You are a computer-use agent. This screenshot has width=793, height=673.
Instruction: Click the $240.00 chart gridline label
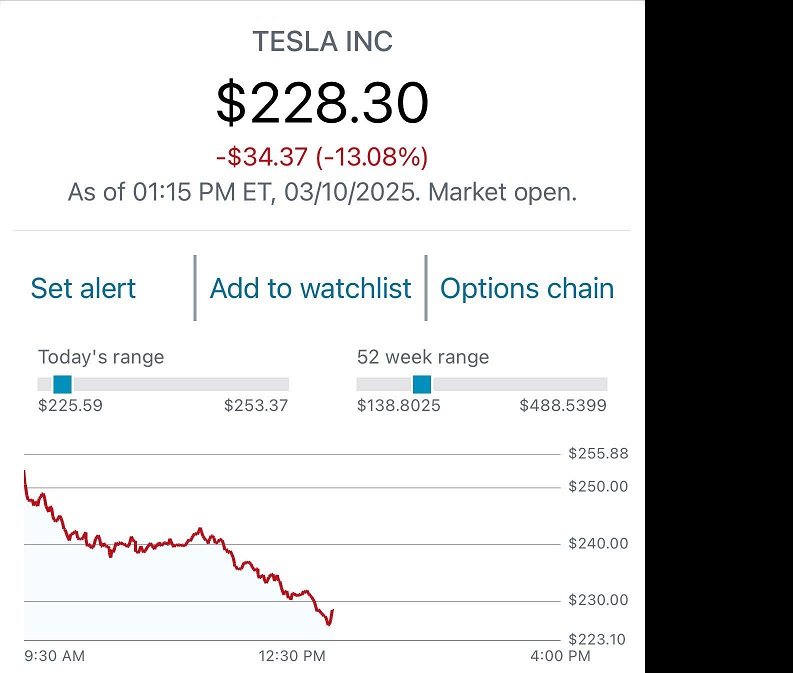(598, 544)
